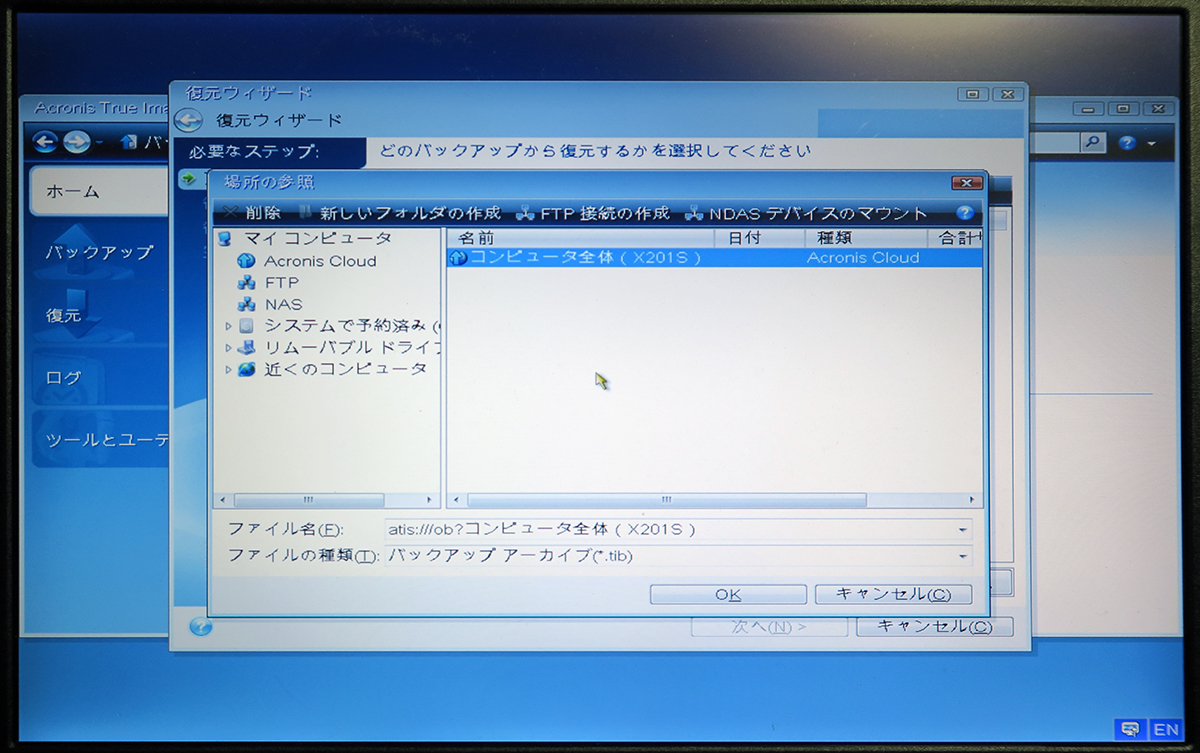Sort by 日付 column header
This screenshot has width=1200, height=753.
tap(760, 238)
